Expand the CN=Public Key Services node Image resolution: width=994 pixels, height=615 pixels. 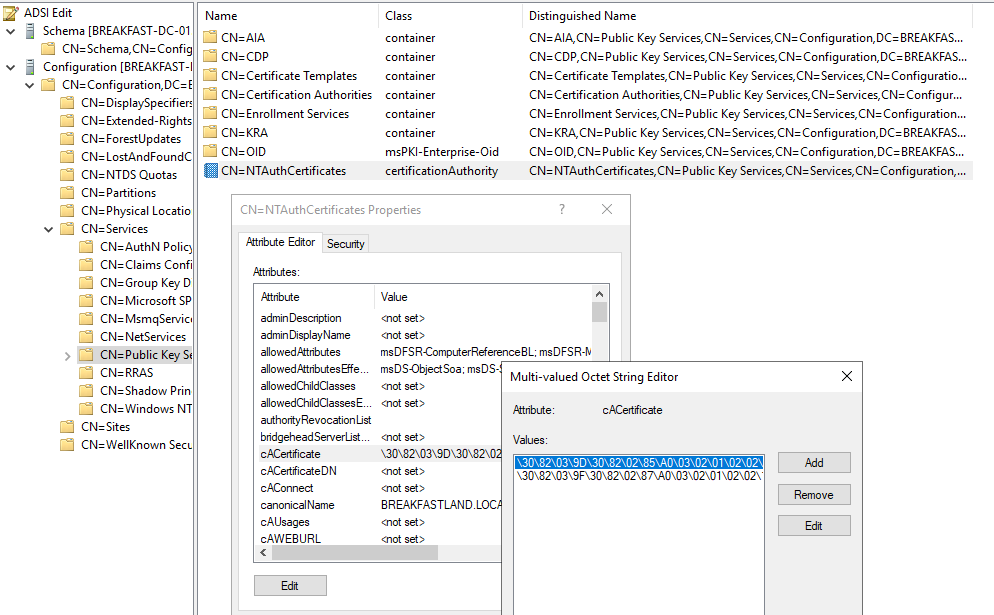tap(67, 355)
